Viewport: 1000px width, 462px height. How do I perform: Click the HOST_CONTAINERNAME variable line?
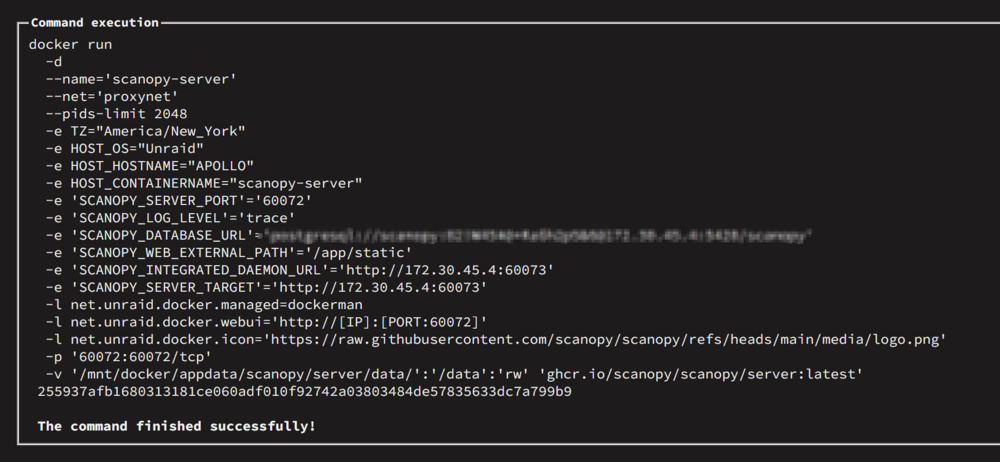(203, 183)
